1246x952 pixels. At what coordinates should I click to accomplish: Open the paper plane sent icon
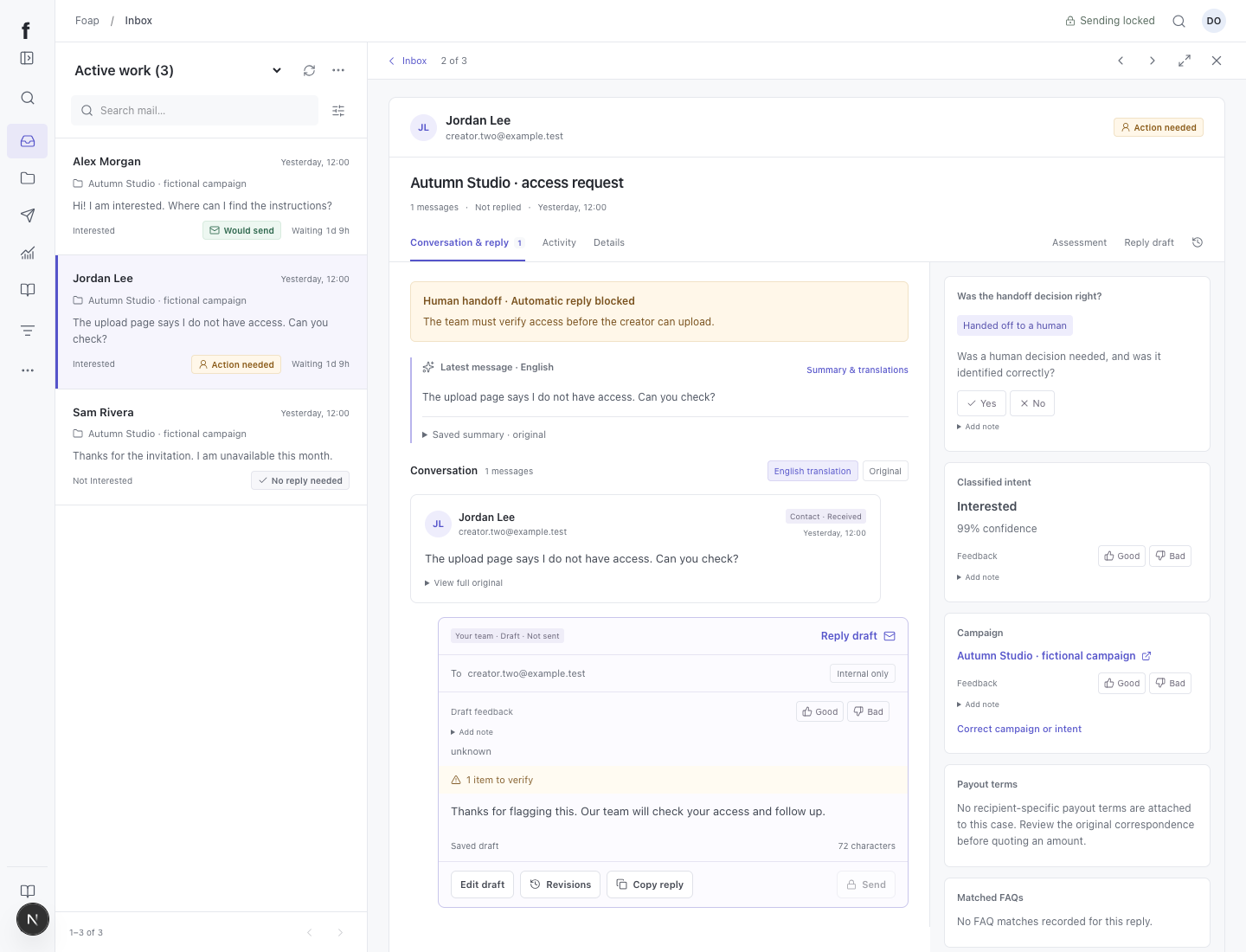(x=28, y=215)
